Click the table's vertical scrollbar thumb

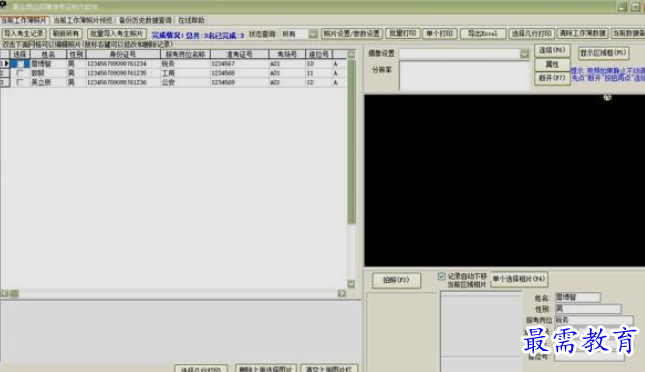click(351, 142)
